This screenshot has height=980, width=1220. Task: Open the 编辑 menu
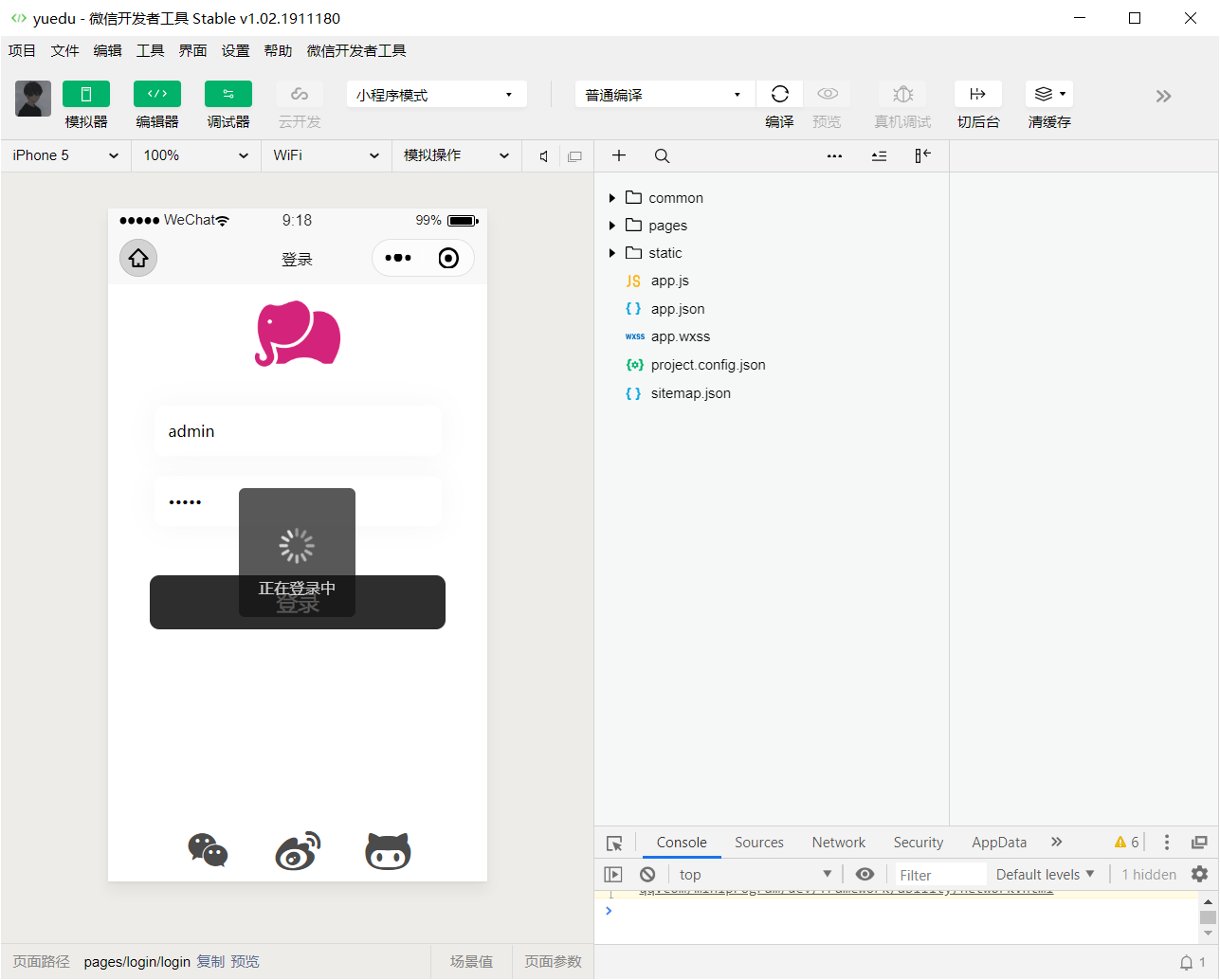(107, 51)
